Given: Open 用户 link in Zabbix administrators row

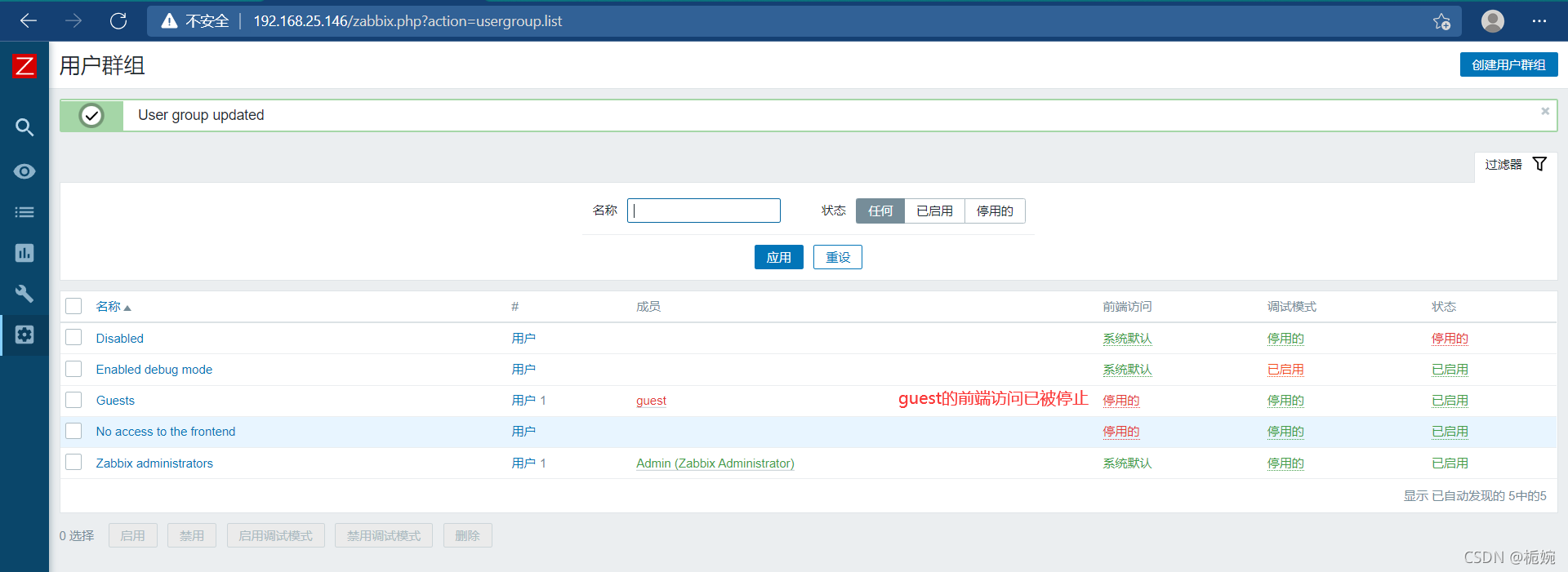Looking at the screenshot, I should [x=523, y=463].
